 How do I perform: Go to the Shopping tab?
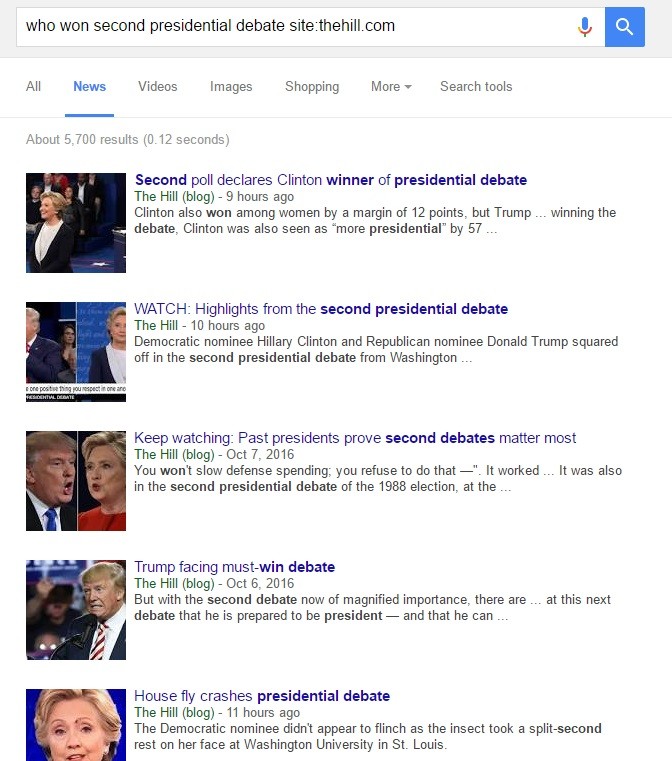(312, 86)
